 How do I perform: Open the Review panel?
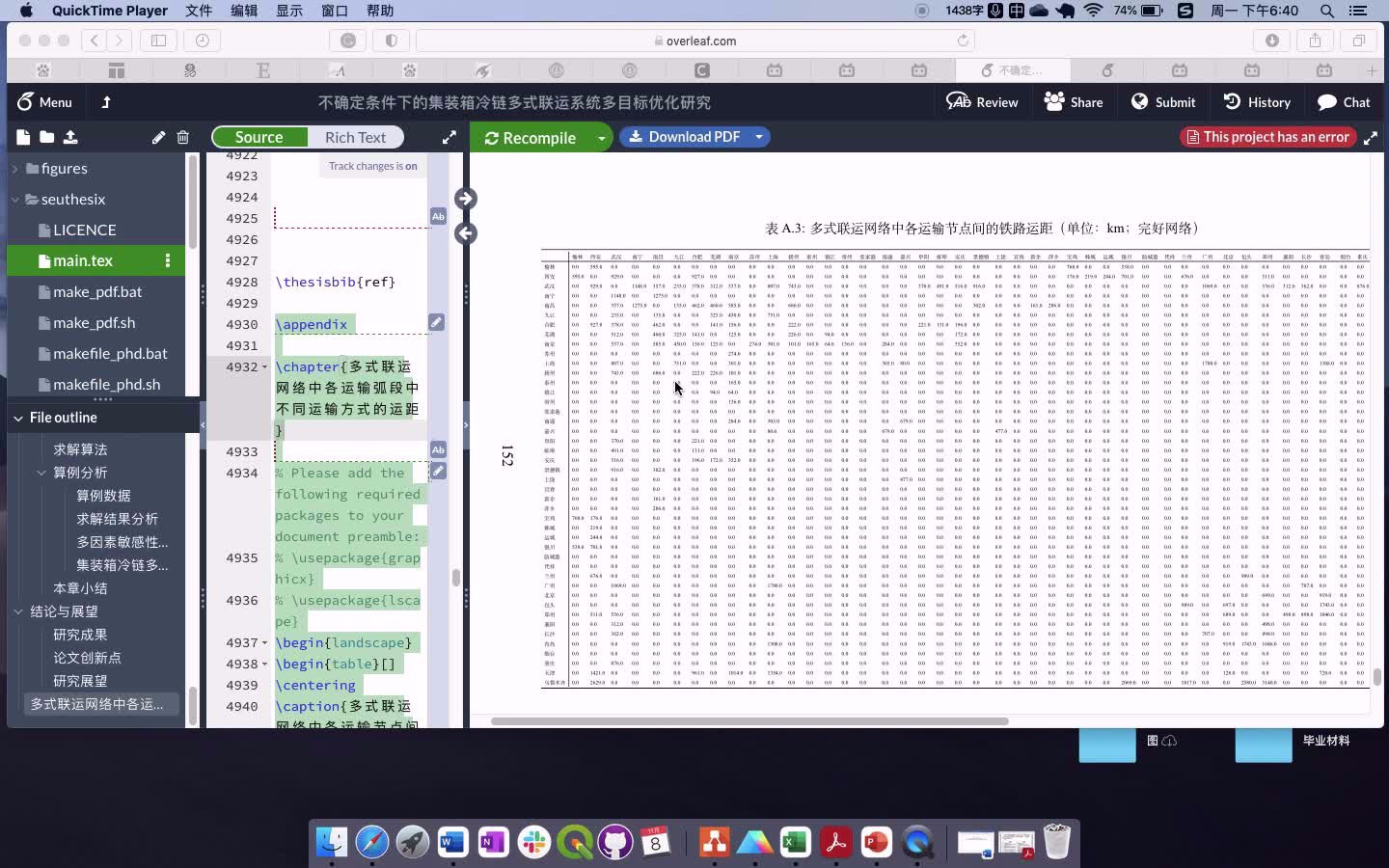[x=982, y=102]
